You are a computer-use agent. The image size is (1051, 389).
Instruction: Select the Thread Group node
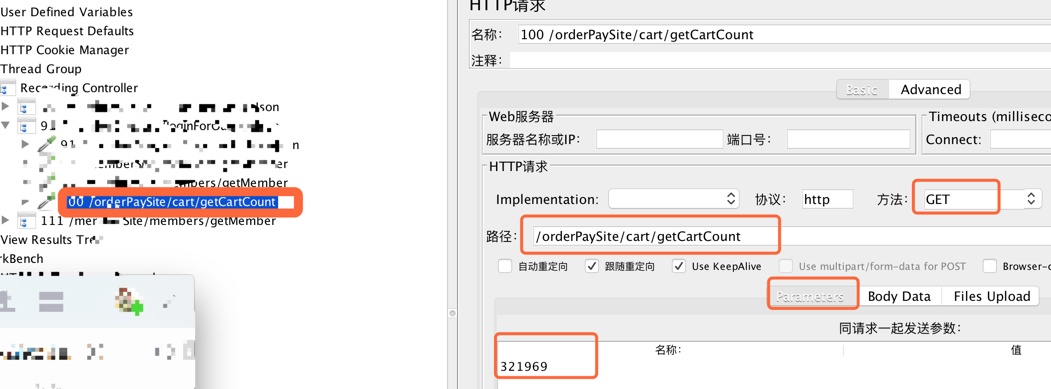click(x=41, y=68)
